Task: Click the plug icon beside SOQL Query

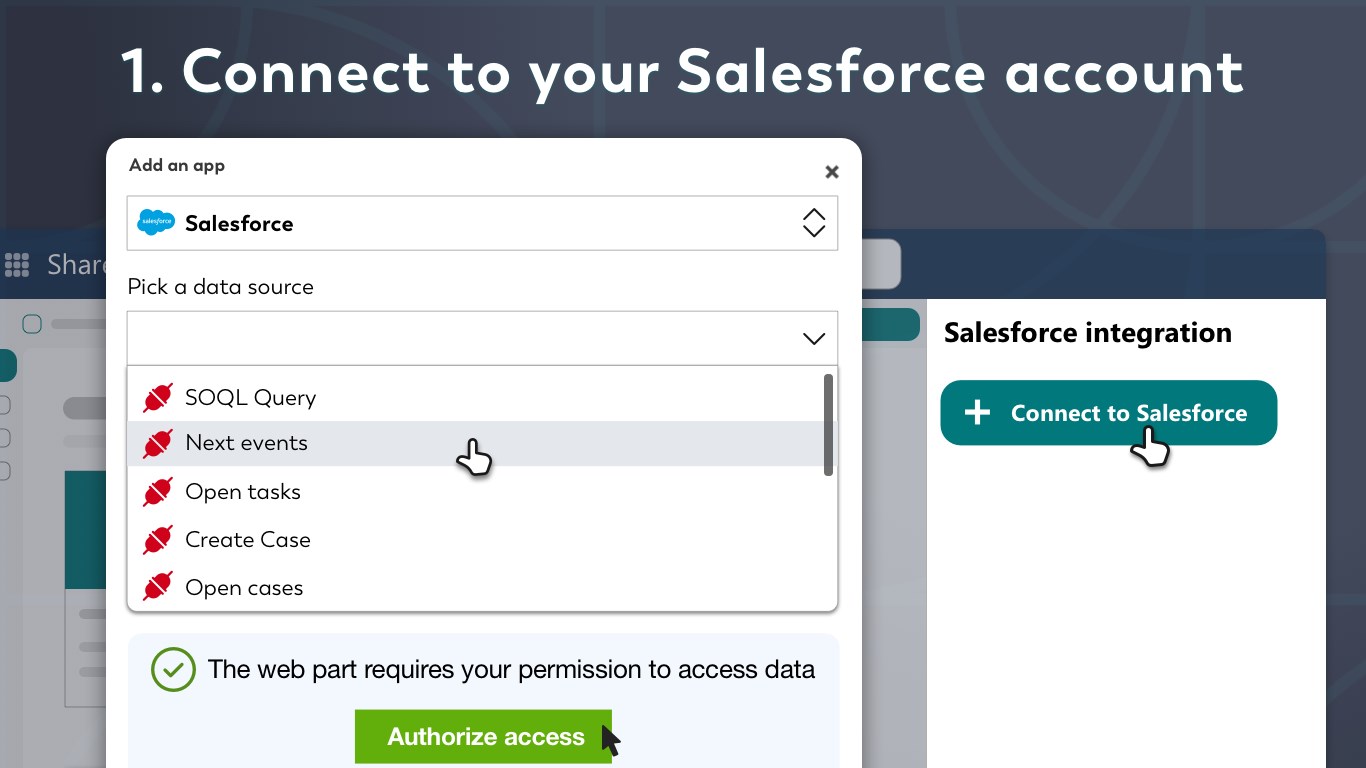Action: [x=158, y=398]
